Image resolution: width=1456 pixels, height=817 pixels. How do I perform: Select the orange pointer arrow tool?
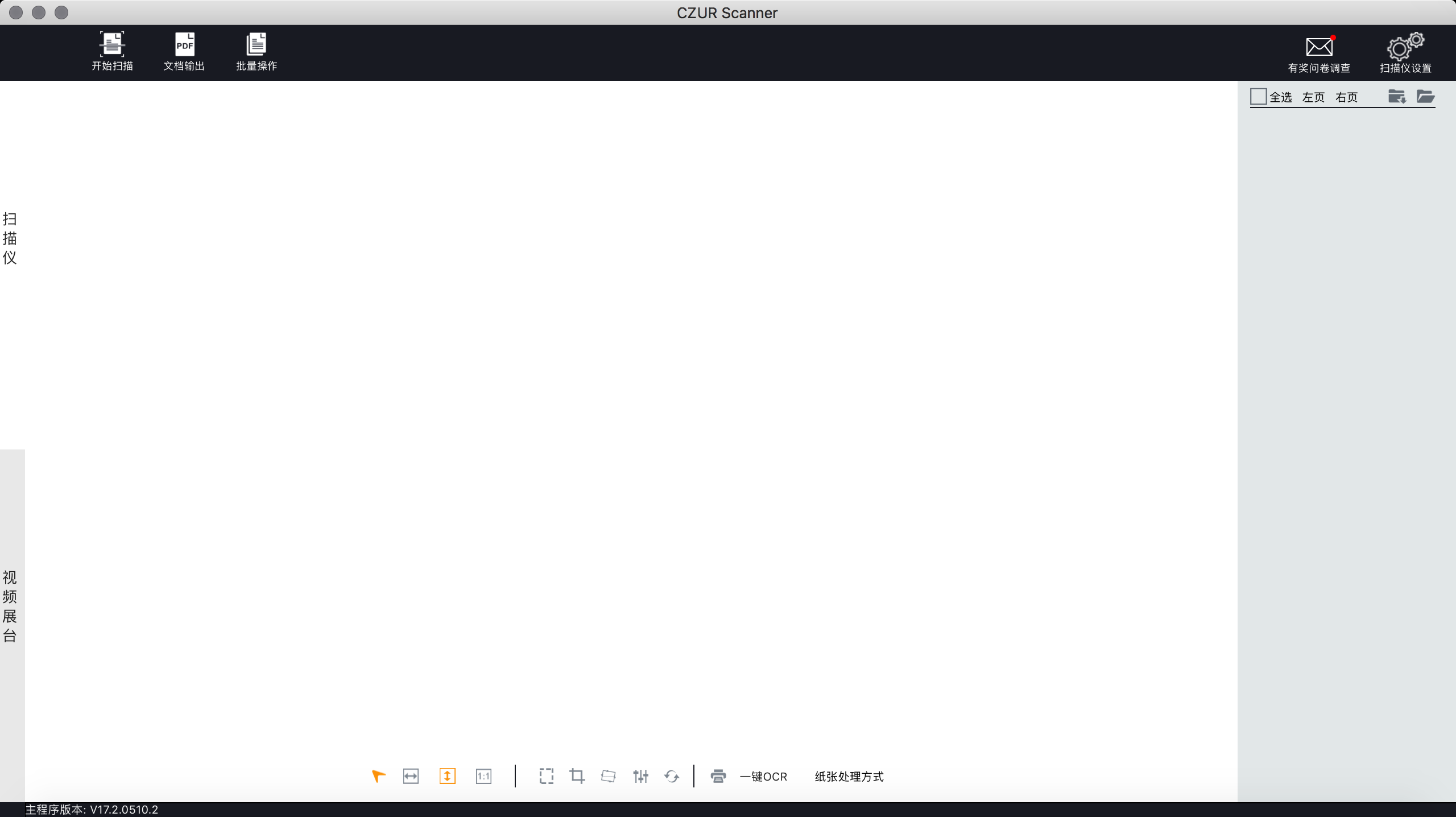pyautogui.click(x=378, y=776)
